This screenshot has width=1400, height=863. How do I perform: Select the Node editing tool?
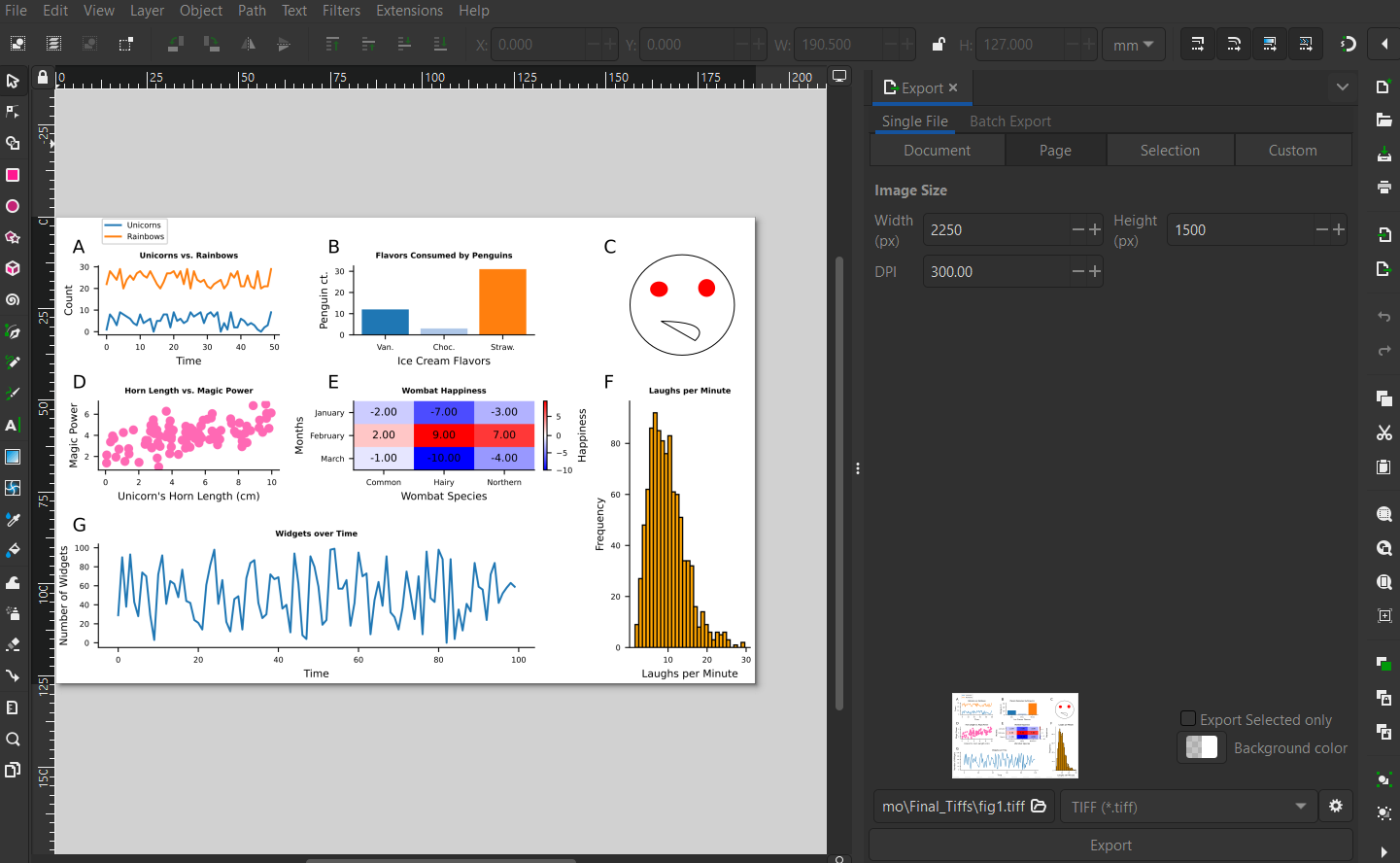14,112
